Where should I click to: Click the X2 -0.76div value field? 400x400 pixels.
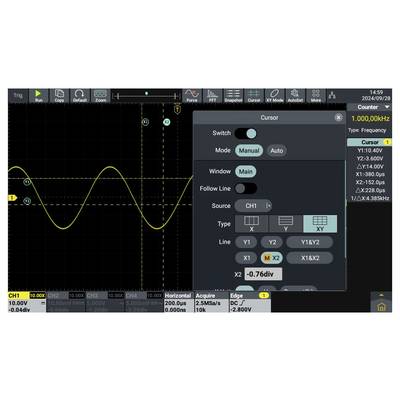[263, 274]
